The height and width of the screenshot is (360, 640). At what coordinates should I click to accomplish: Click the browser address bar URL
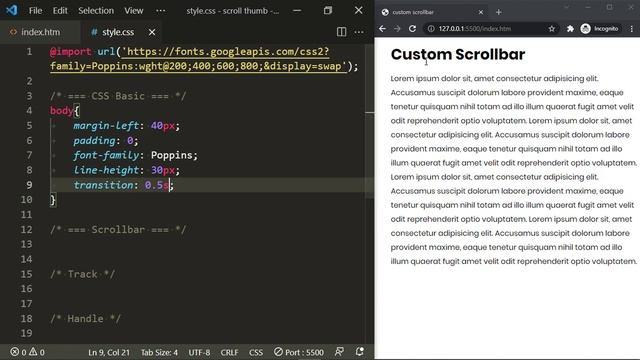point(475,29)
